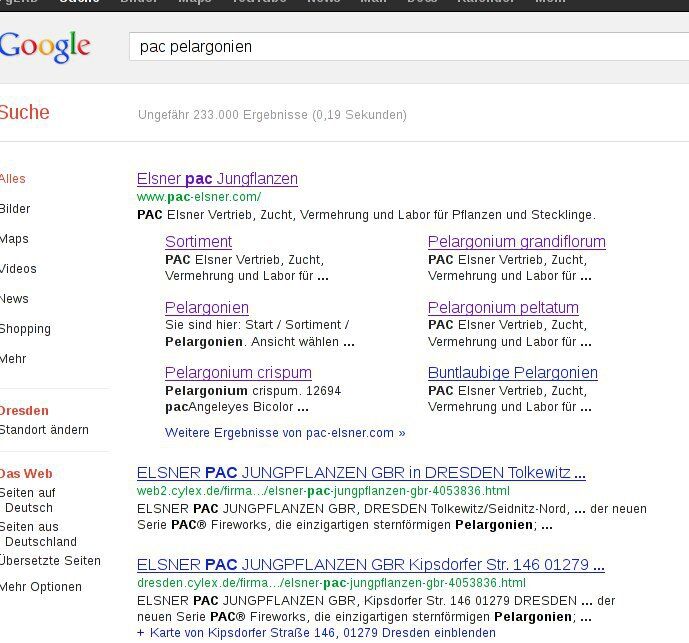This screenshot has width=689, height=643.
Task: Click 'Standort ändern' under Dresden
Action: click(x=44, y=430)
